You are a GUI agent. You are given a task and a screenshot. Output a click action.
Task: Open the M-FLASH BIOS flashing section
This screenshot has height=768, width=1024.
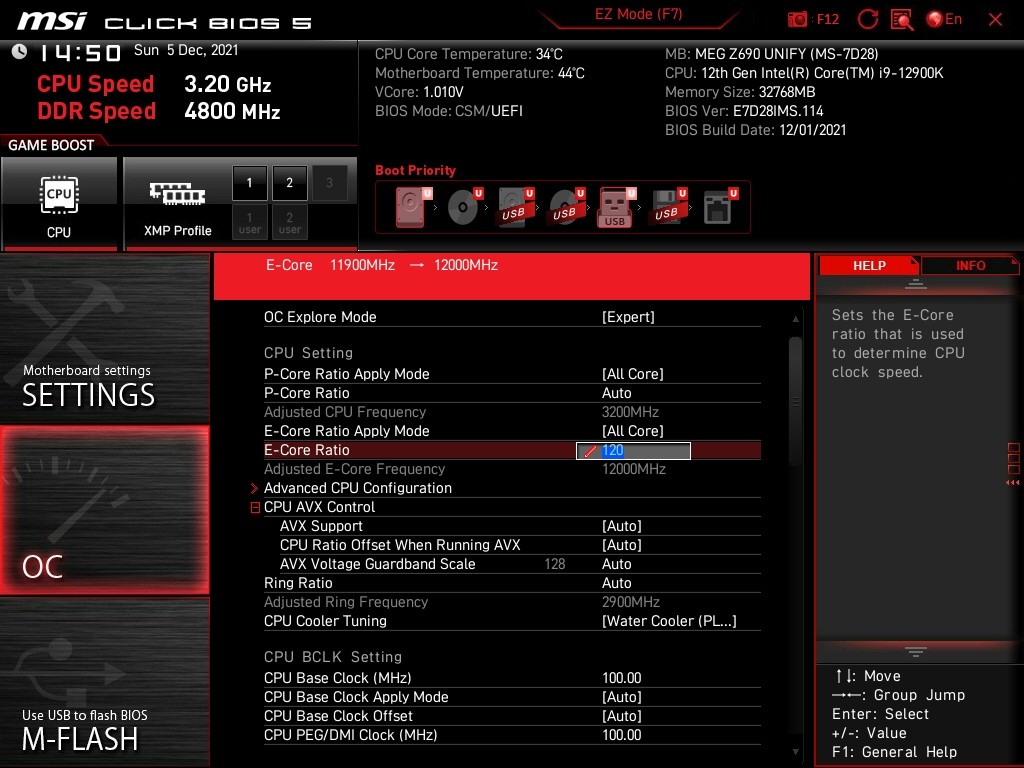pos(104,682)
